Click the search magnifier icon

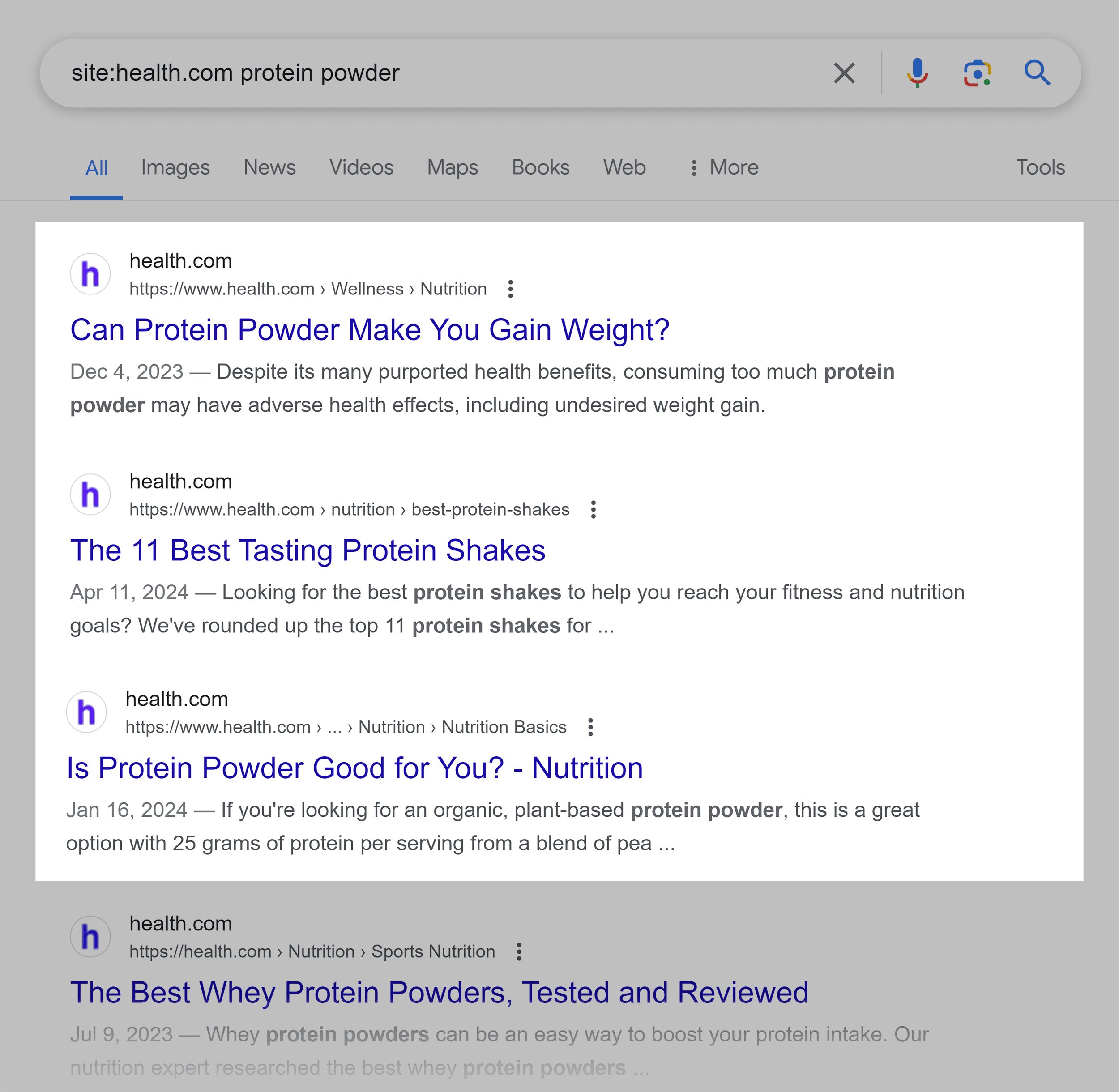coord(1037,72)
